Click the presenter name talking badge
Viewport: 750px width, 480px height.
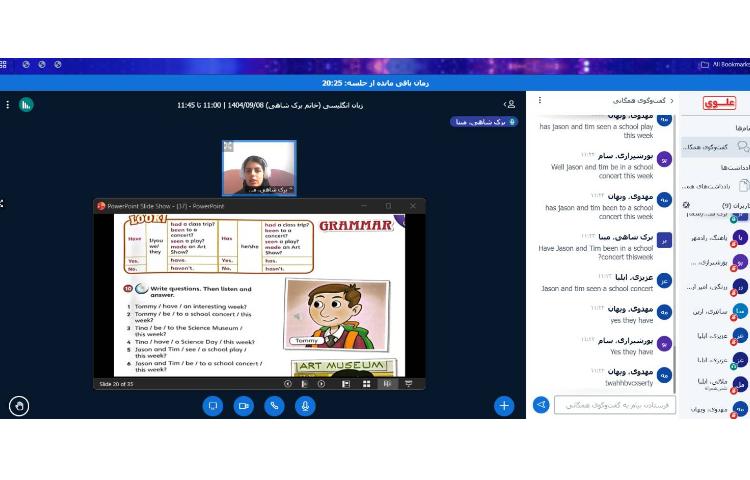[483, 122]
